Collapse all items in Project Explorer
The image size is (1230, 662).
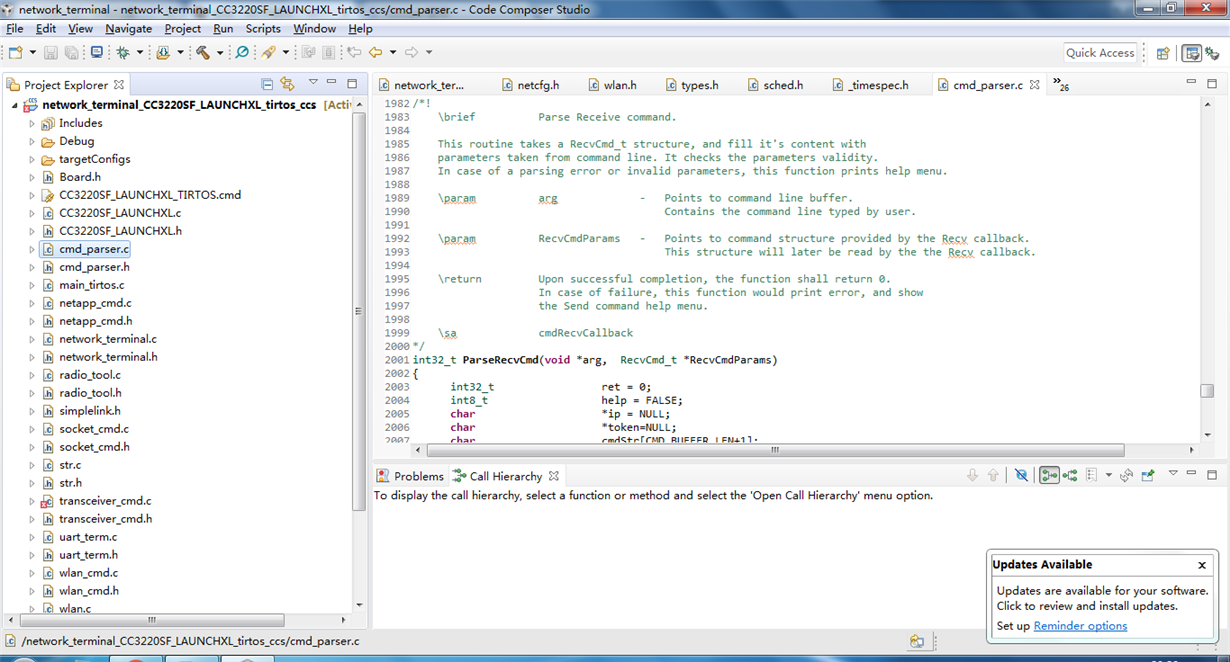pyautogui.click(x=267, y=84)
